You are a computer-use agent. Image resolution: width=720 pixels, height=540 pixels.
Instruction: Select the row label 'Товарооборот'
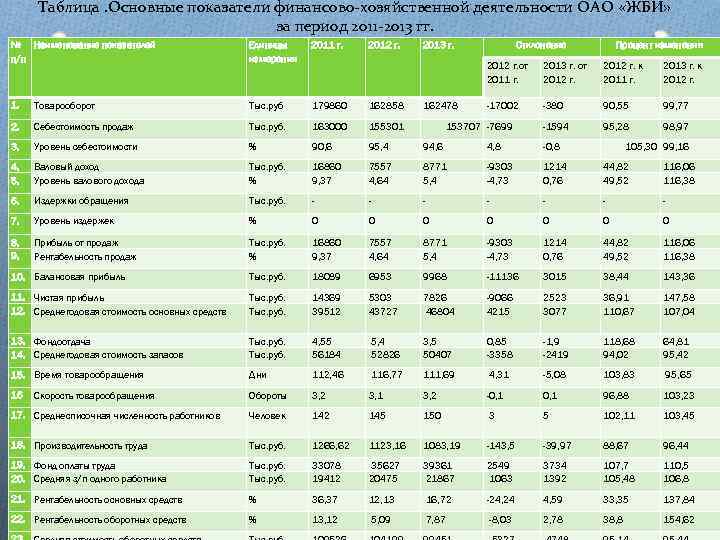(x=64, y=106)
